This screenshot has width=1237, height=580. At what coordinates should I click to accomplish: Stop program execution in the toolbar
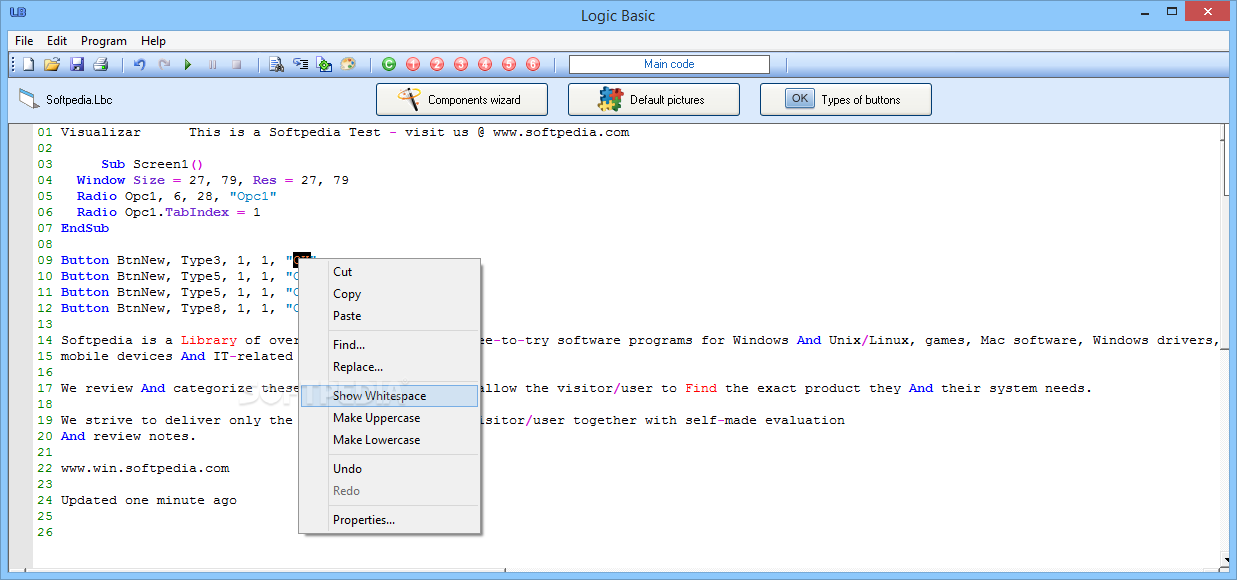[237, 64]
